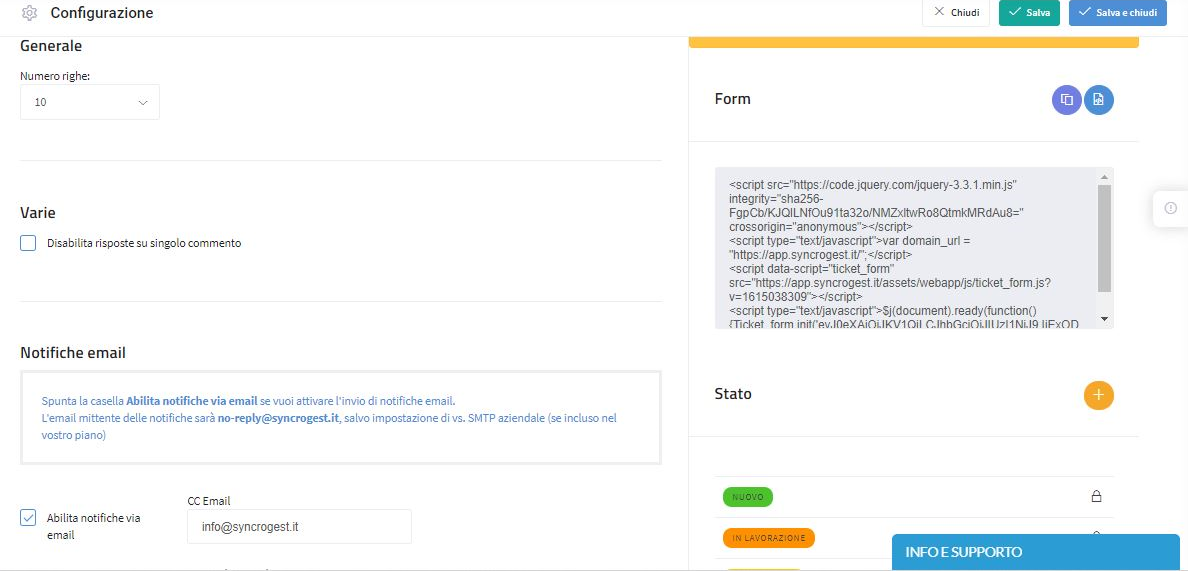Click the green Salva button
Viewport: 1188px width, 571px height.
point(1029,13)
